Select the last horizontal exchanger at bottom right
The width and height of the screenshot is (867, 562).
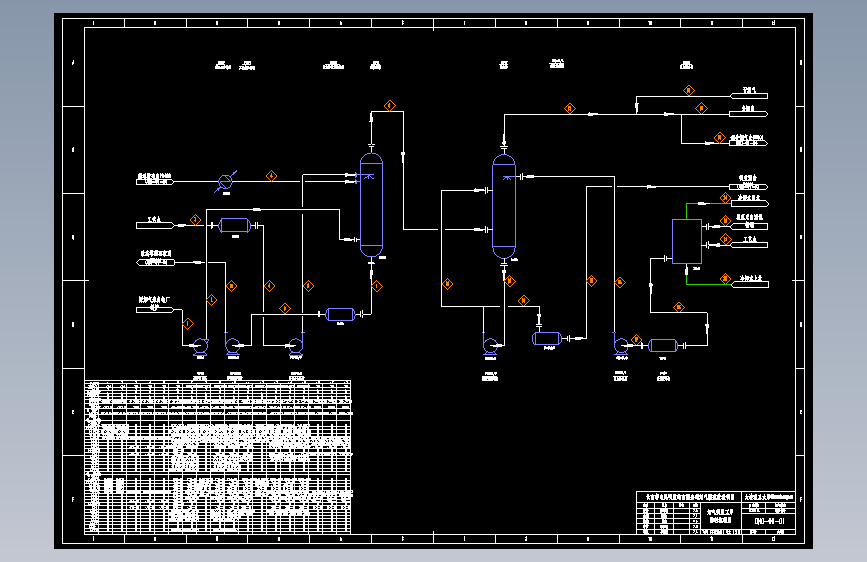point(662,346)
